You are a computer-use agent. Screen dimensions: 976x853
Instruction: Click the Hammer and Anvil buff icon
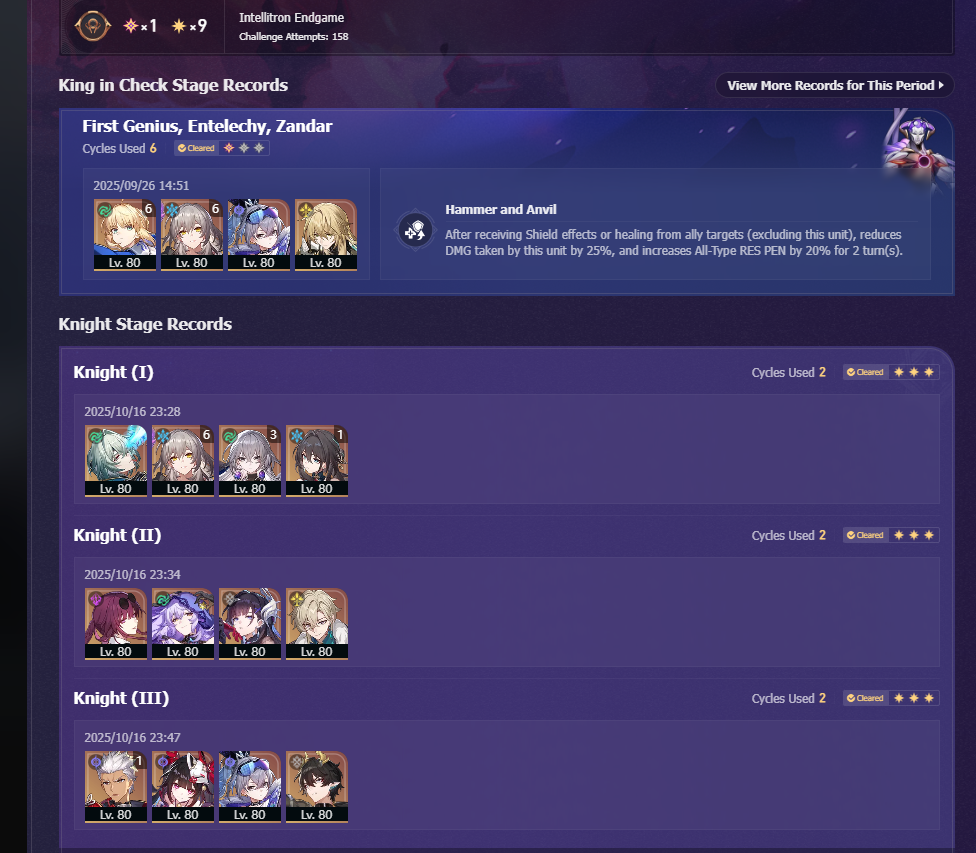coord(415,230)
